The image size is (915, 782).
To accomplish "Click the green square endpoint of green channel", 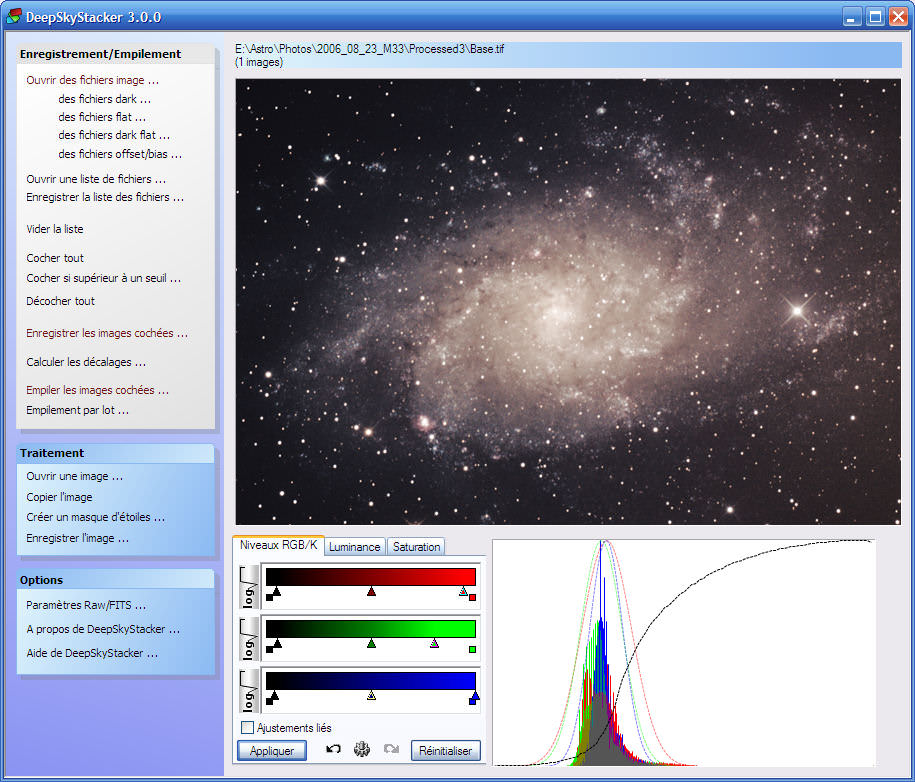I will (473, 650).
